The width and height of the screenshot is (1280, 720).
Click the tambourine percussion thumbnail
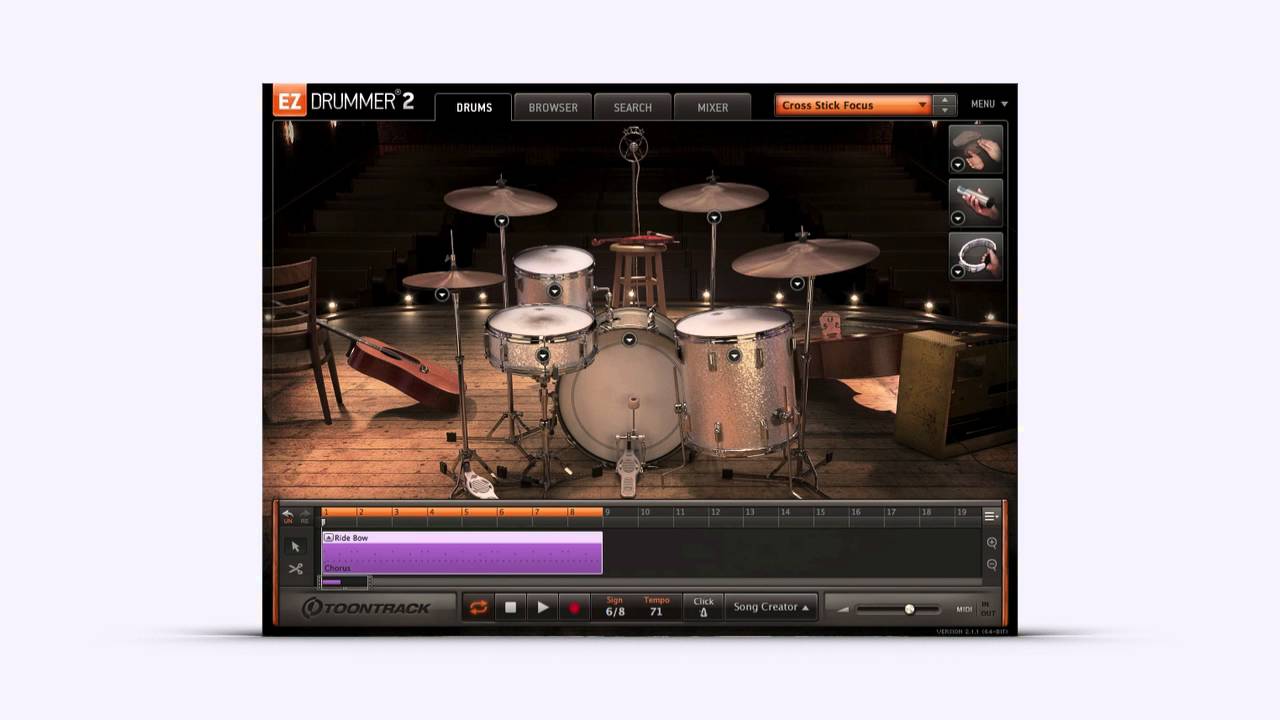point(976,256)
